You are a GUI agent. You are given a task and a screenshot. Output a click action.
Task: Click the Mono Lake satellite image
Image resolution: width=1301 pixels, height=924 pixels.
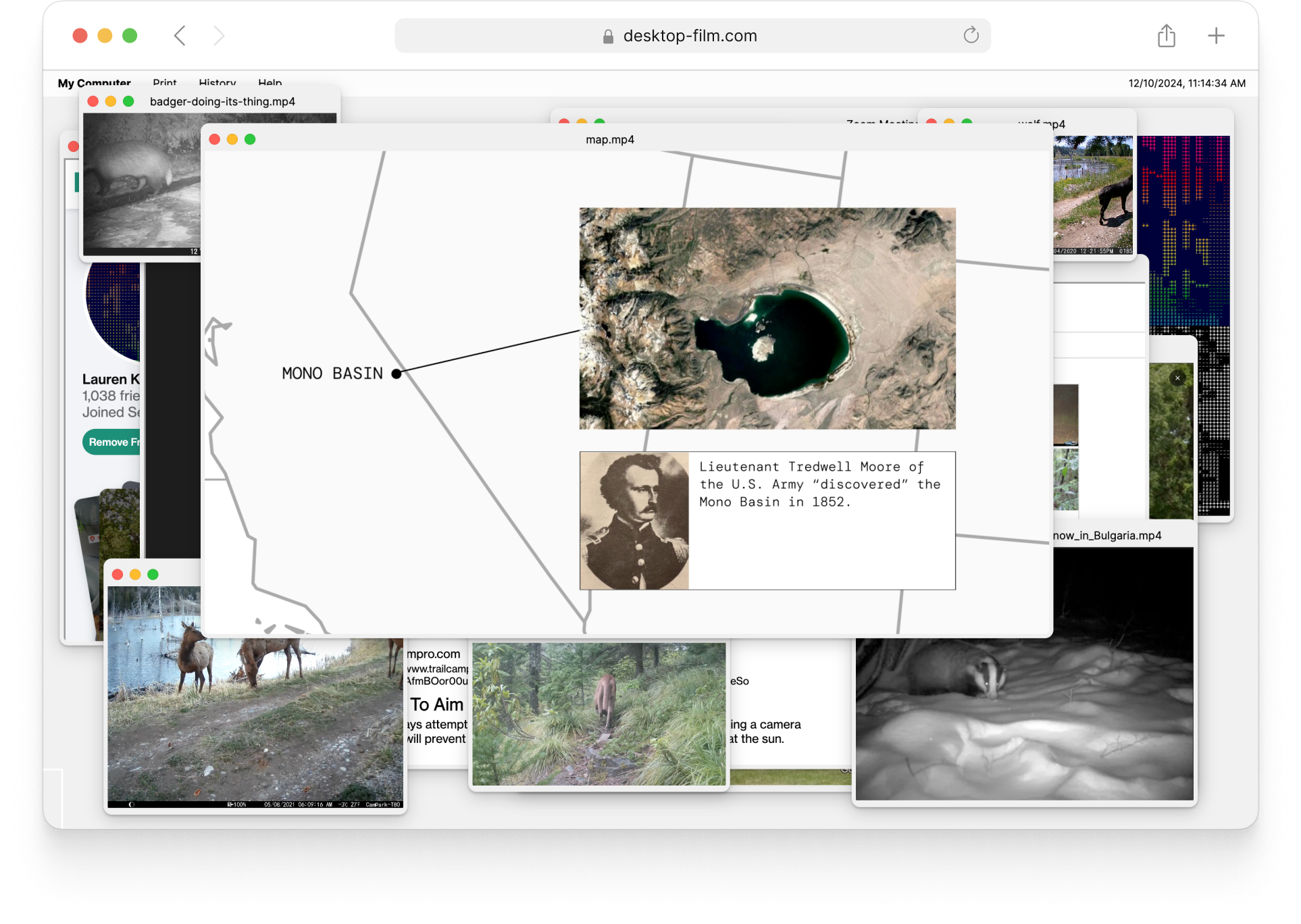click(x=767, y=318)
